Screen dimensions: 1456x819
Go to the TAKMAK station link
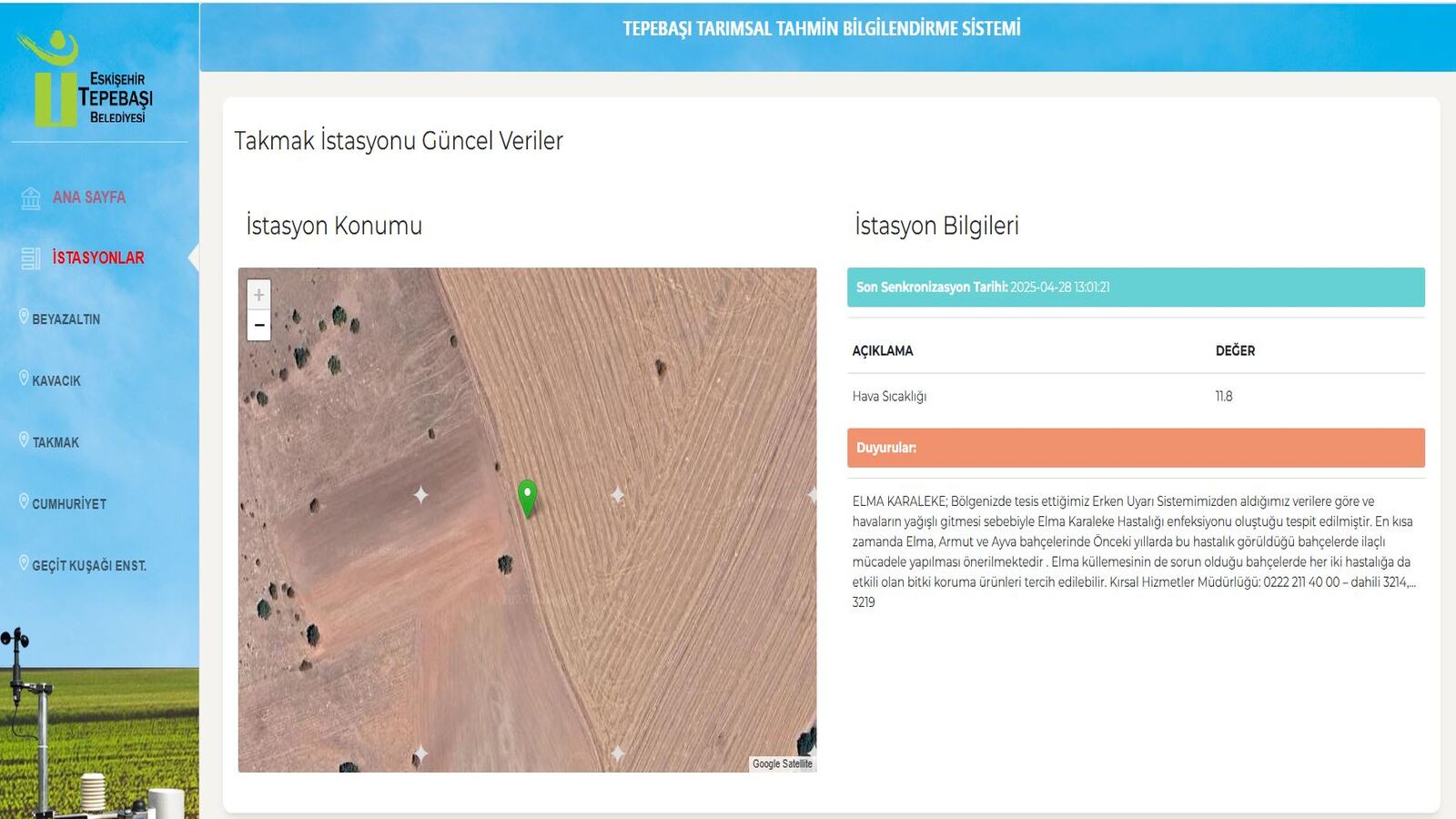[56, 442]
